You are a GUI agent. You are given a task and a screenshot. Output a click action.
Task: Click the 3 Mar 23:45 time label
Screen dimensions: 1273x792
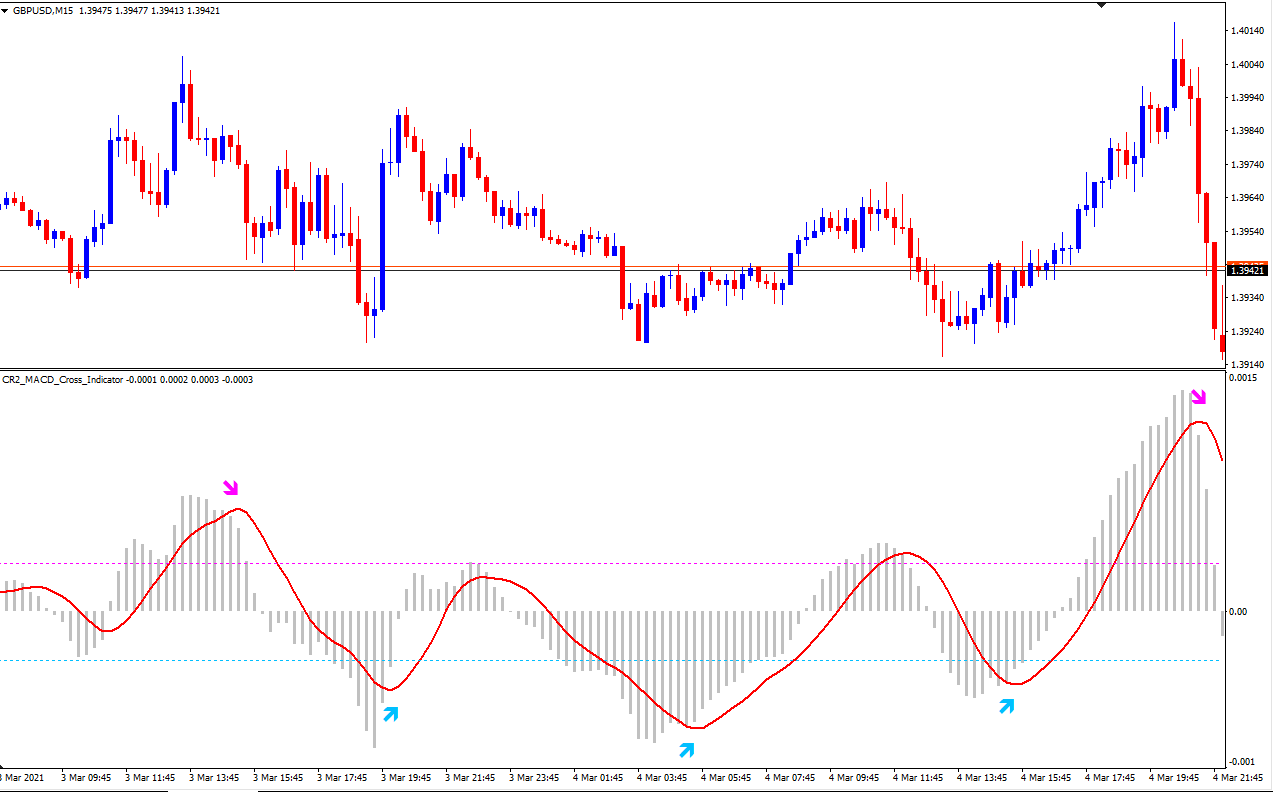pos(534,777)
